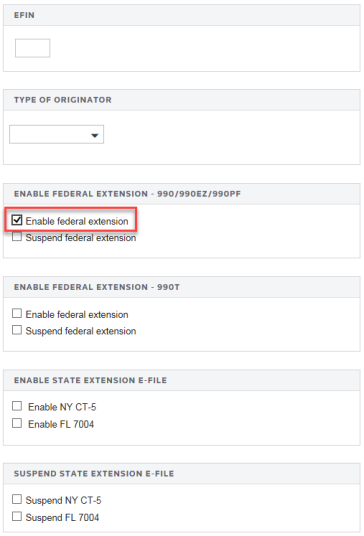Tick Suspend federal extension checkbox under 990T

(17, 330)
